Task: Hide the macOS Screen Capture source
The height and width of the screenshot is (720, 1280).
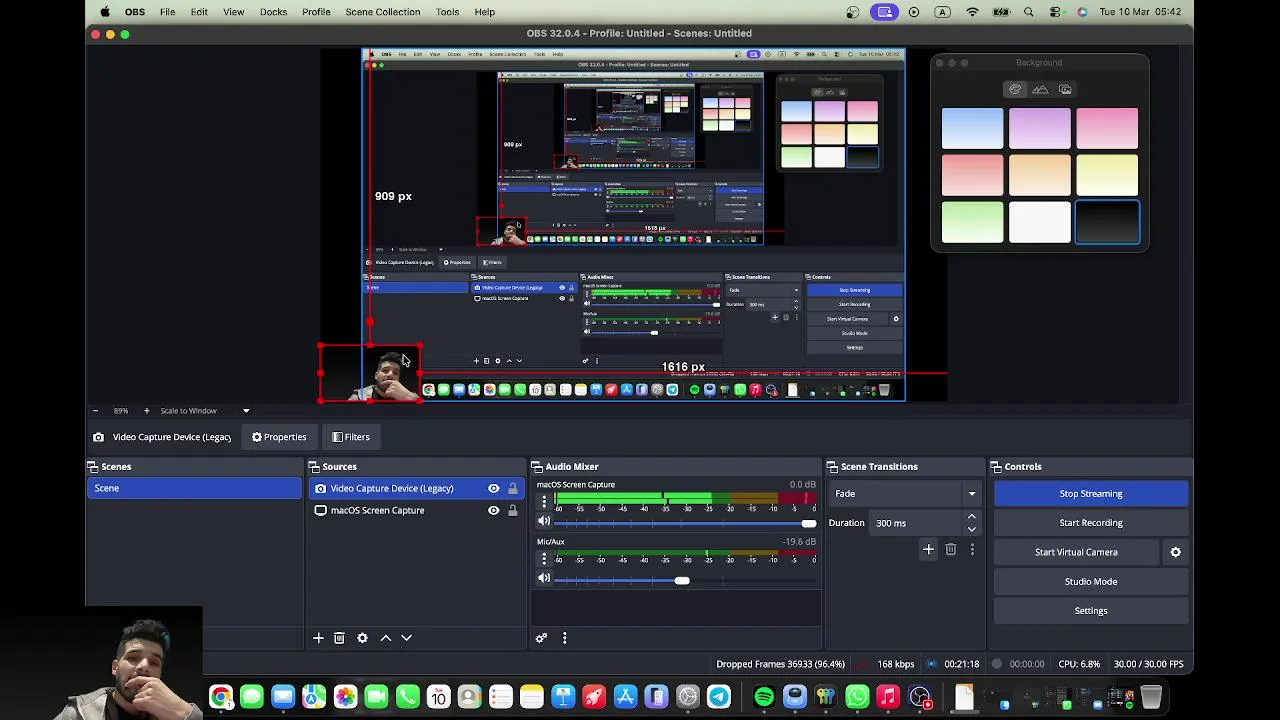Action: pos(493,510)
